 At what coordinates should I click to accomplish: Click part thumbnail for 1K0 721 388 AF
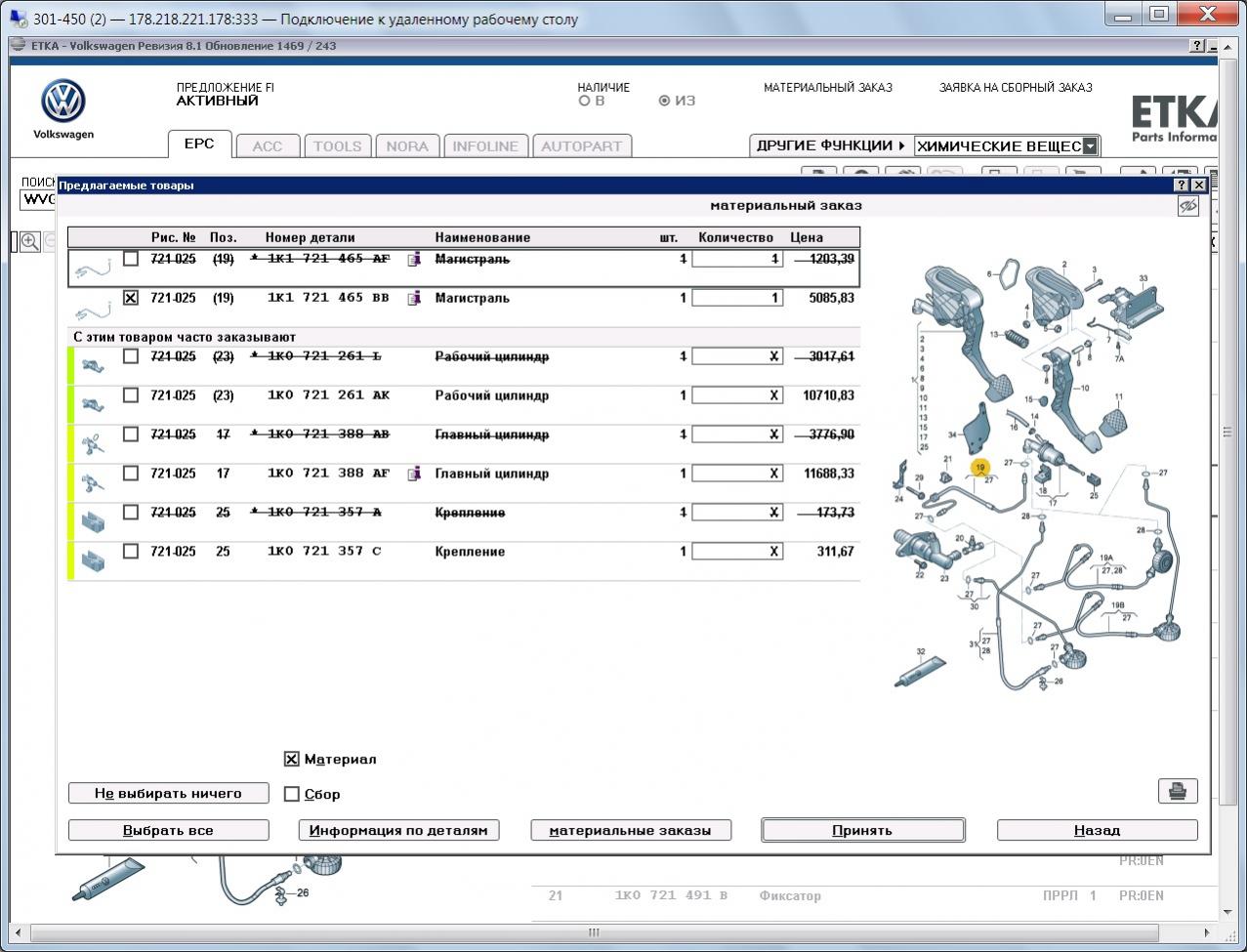tap(94, 482)
